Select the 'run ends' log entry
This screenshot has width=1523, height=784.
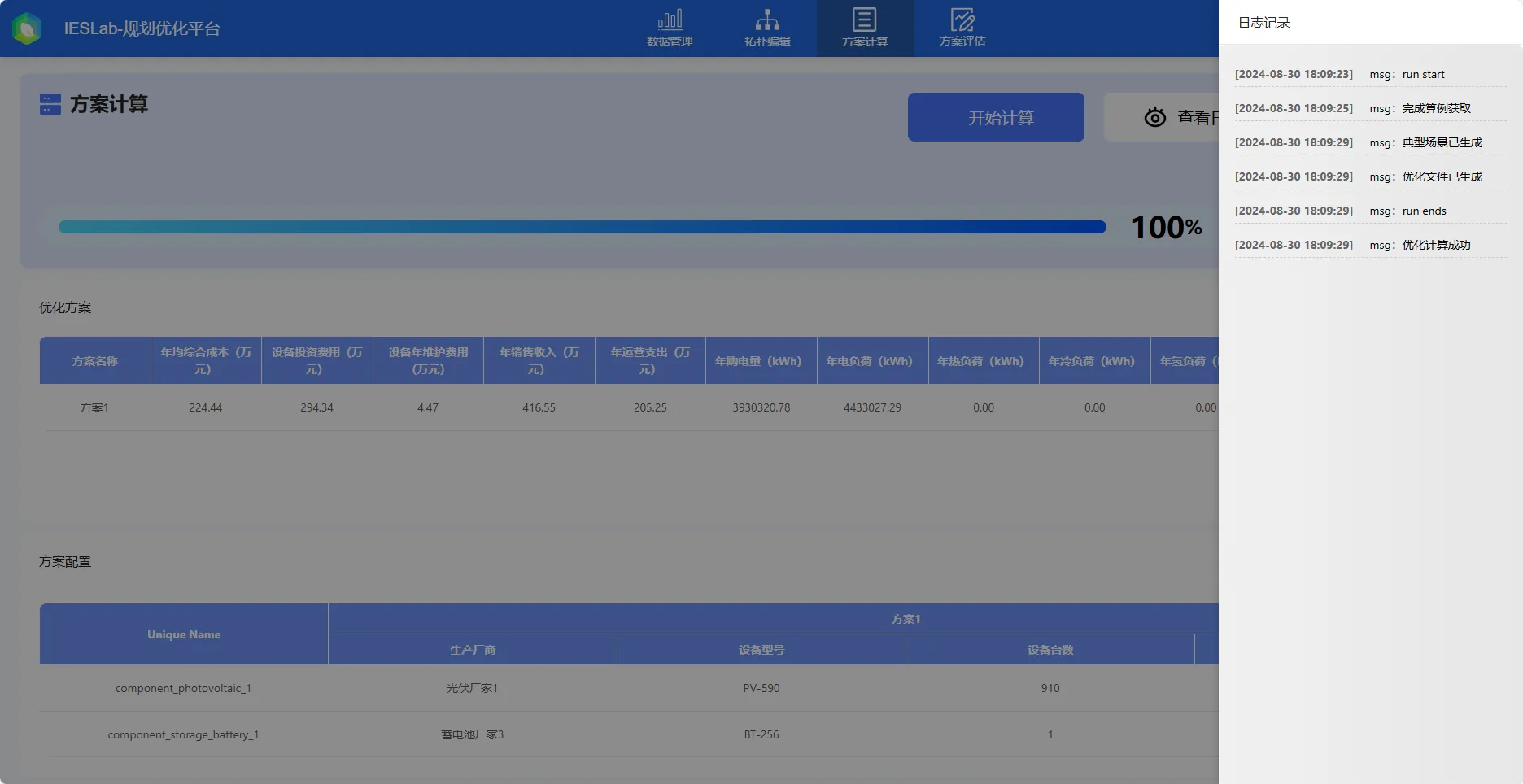[1370, 211]
